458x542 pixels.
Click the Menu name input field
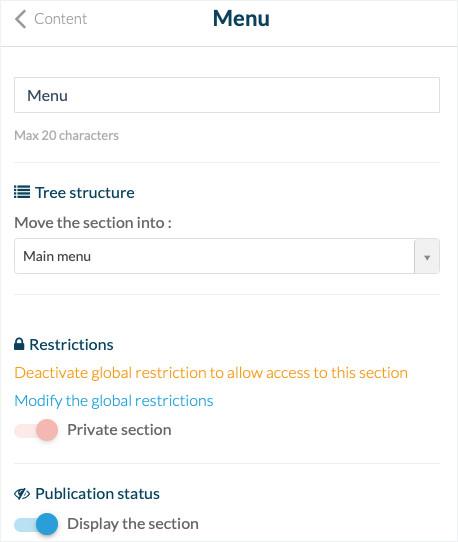227,95
